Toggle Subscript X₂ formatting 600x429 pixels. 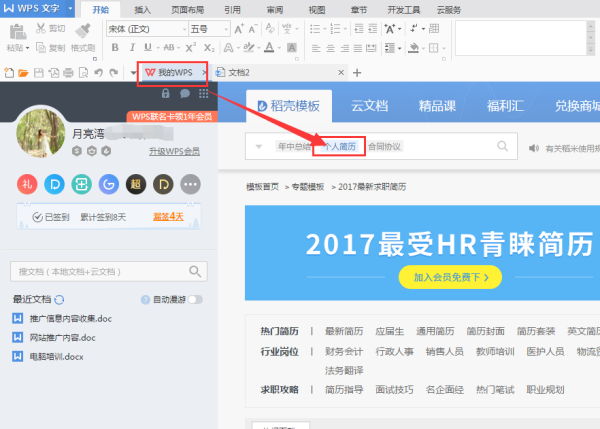coord(209,47)
